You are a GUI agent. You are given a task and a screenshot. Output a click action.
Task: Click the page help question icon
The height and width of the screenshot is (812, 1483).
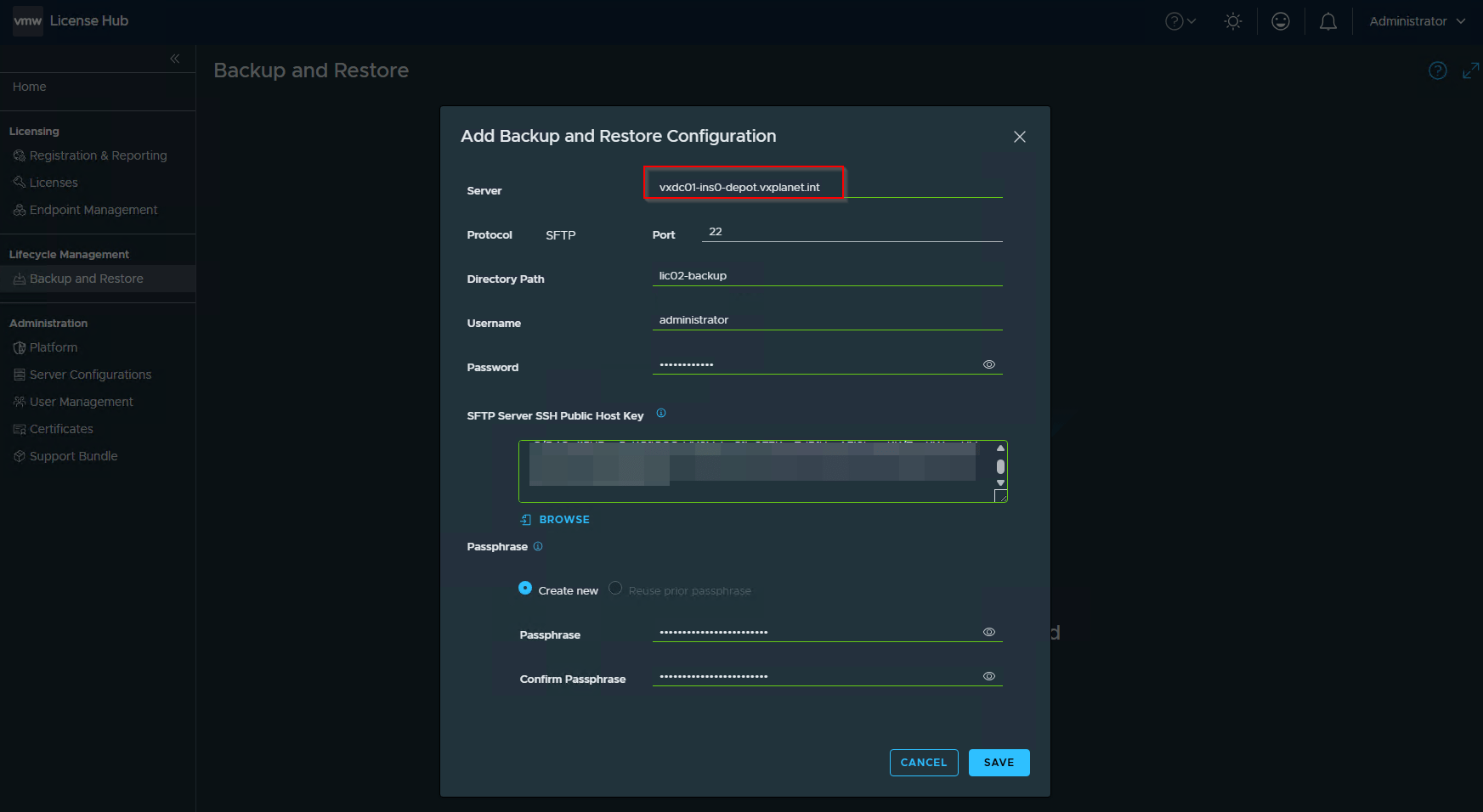pos(1437,70)
